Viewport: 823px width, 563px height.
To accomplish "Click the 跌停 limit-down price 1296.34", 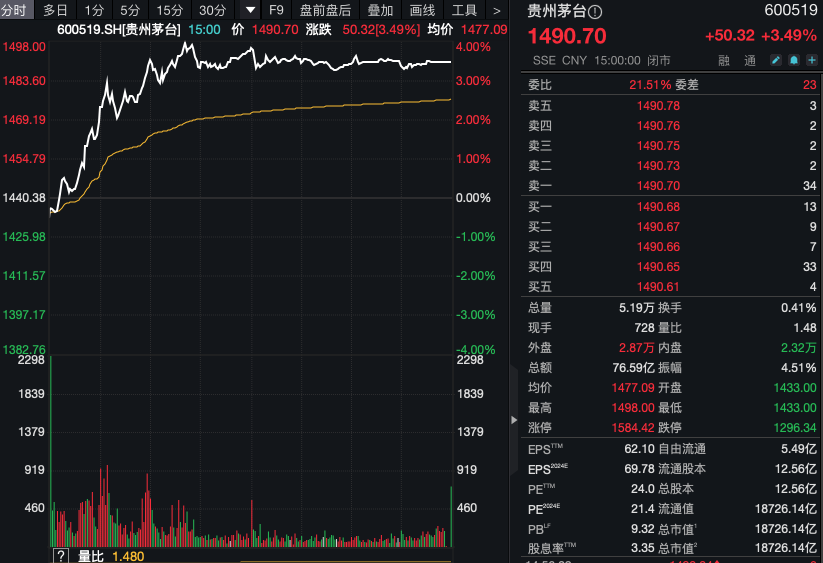I will [x=795, y=427].
